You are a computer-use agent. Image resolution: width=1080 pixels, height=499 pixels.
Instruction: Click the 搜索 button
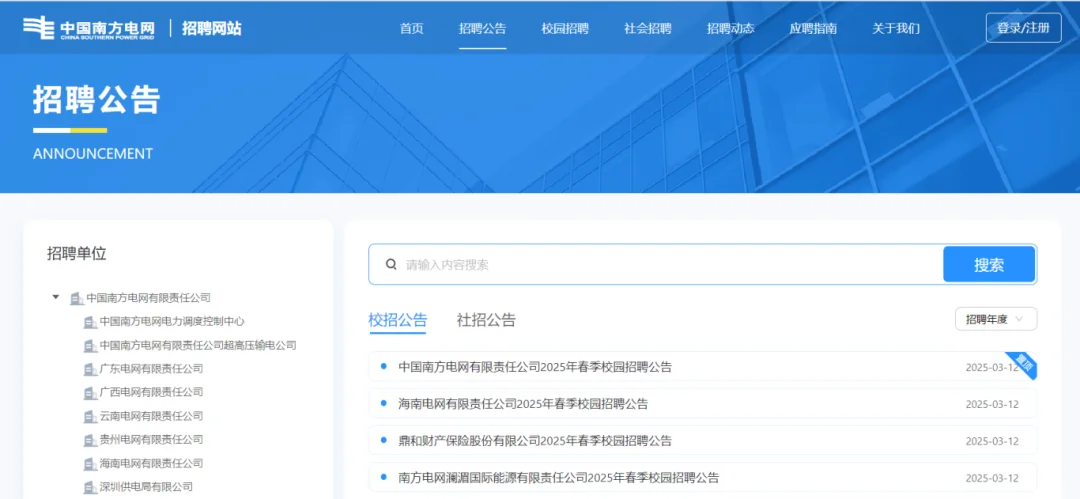pyautogui.click(x=989, y=265)
